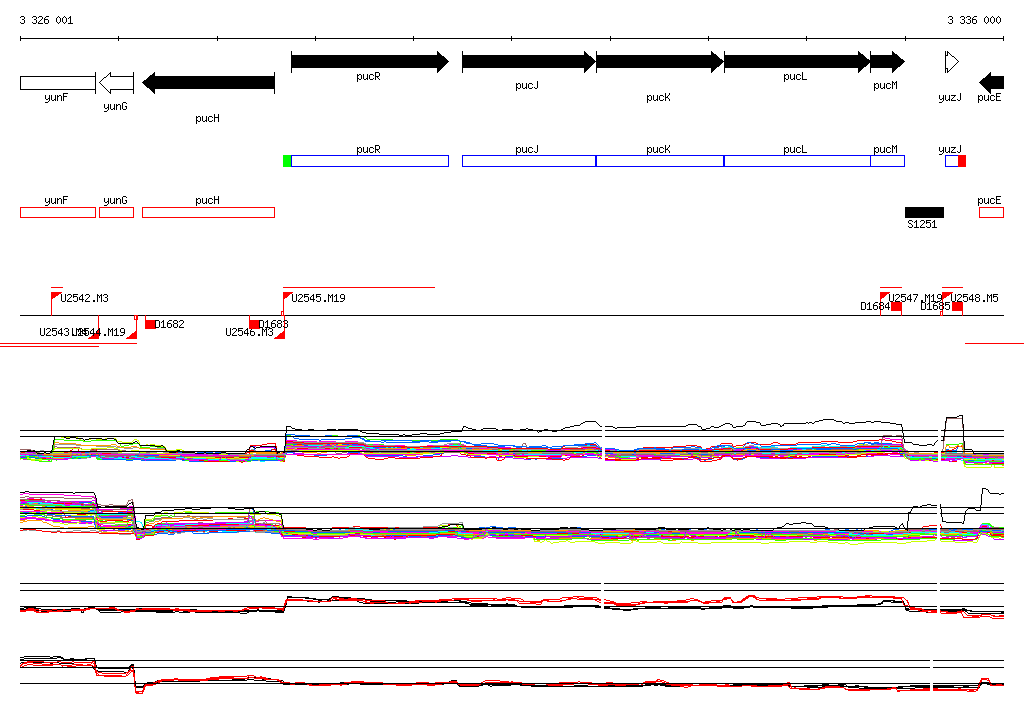The height and width of the screenshot is (714, 1024).
Task: Click the red D1682 downshift marker
Action: (x=151, y=324)
